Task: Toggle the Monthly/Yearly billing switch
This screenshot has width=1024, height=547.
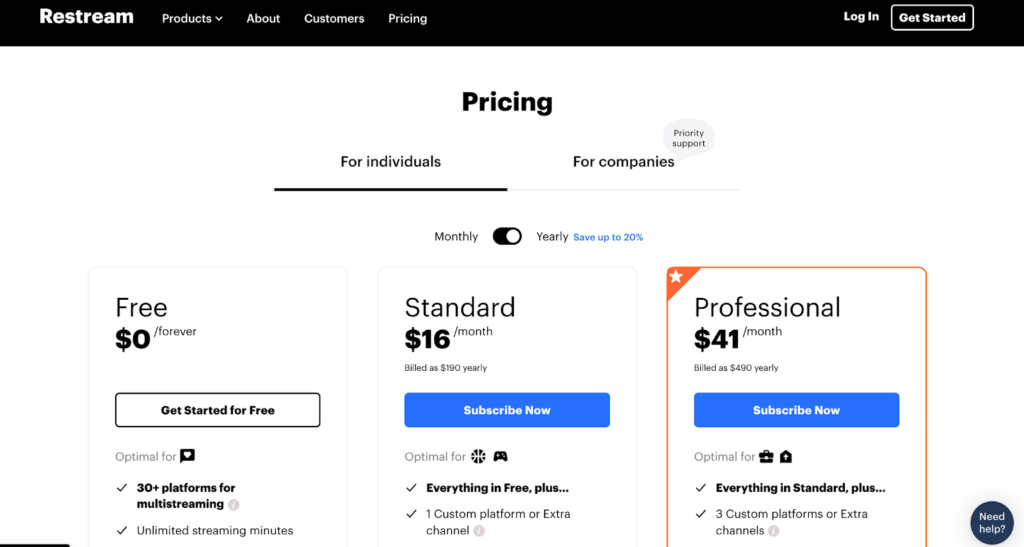Action: click(x=507, y=236)
